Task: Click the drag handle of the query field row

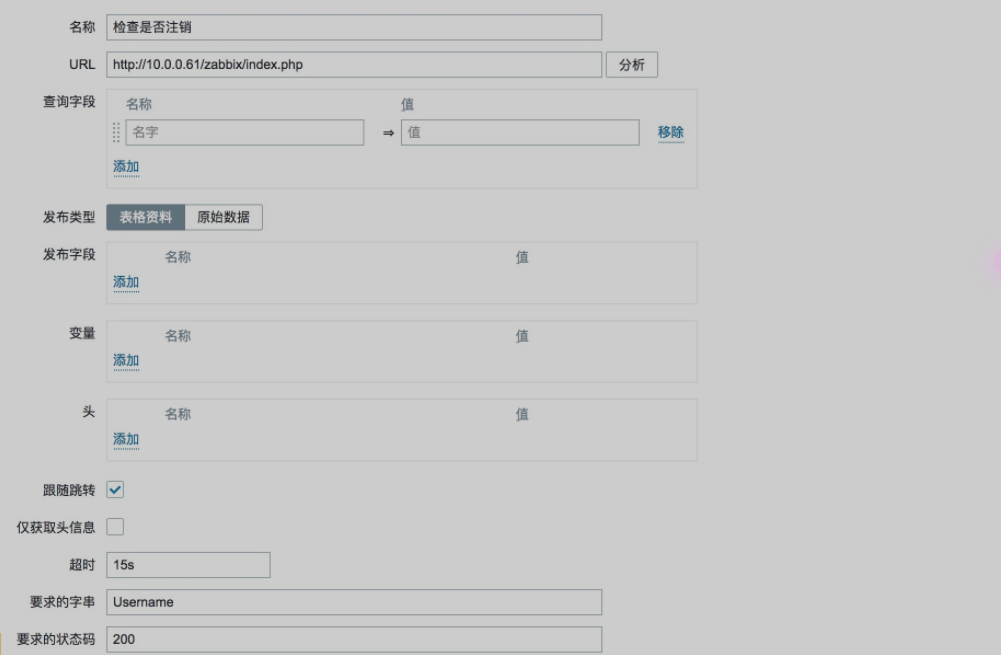Action: coord(116,132)
